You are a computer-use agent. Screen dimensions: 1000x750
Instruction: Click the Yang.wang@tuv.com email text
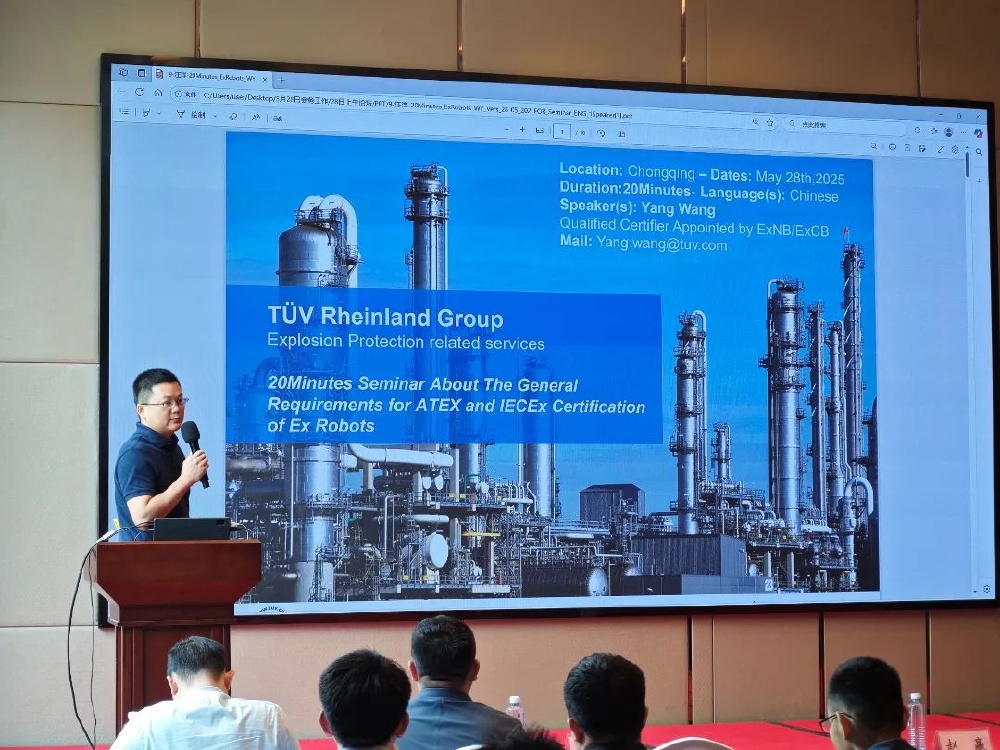point(662,243)
